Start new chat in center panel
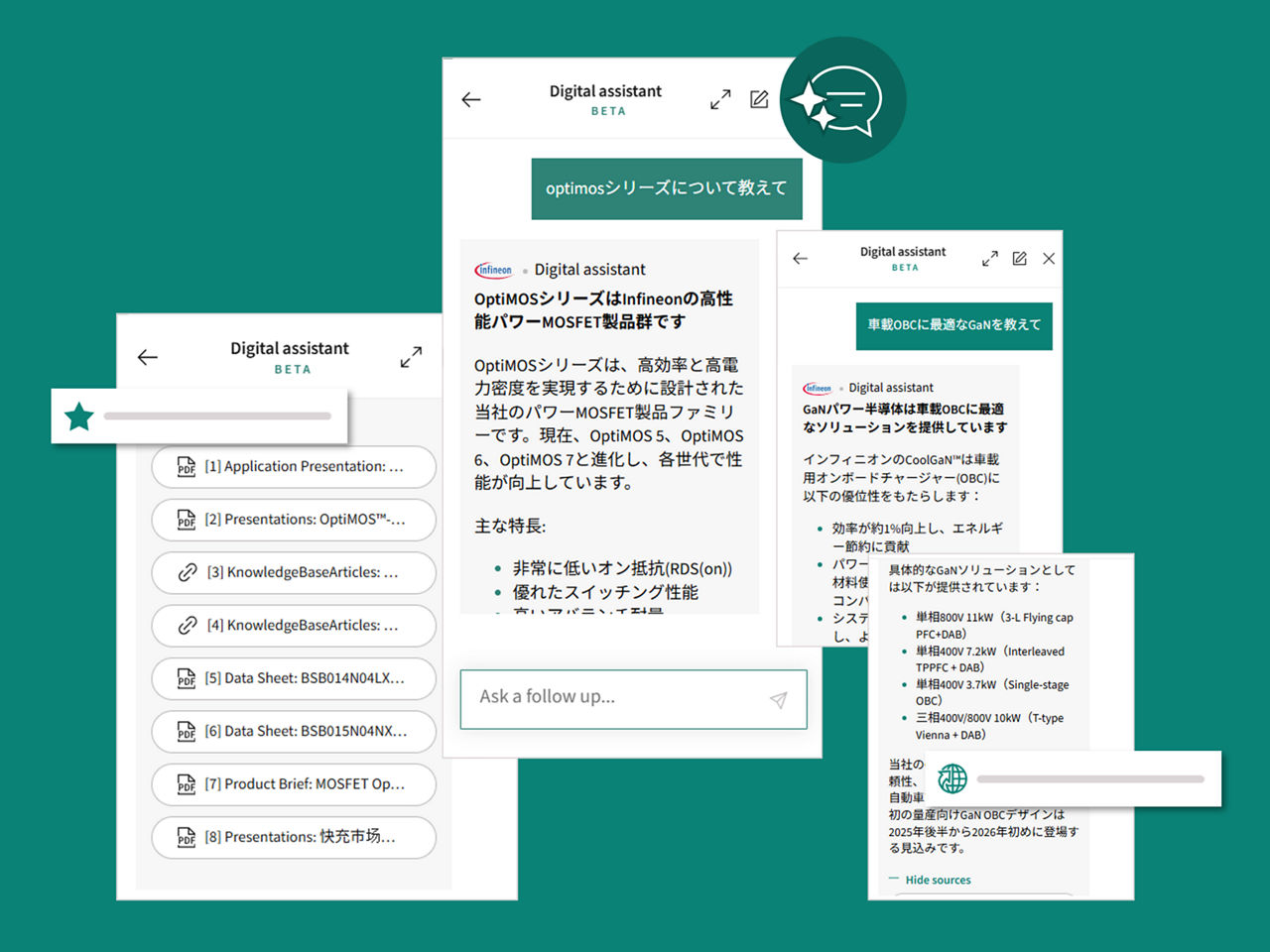The image size is (1270, 952). coord(759,99)
